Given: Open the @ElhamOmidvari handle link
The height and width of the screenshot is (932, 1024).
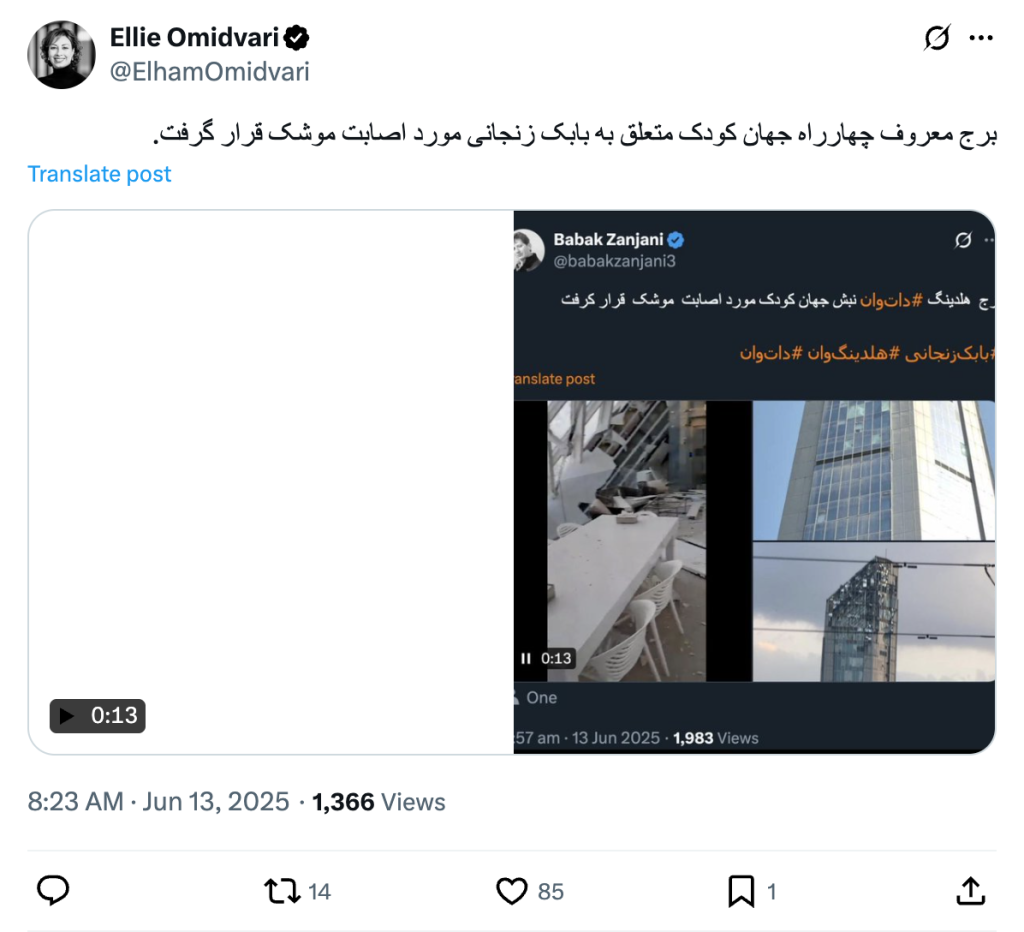Looking at the screenshot, I should (x=210, y=72).
